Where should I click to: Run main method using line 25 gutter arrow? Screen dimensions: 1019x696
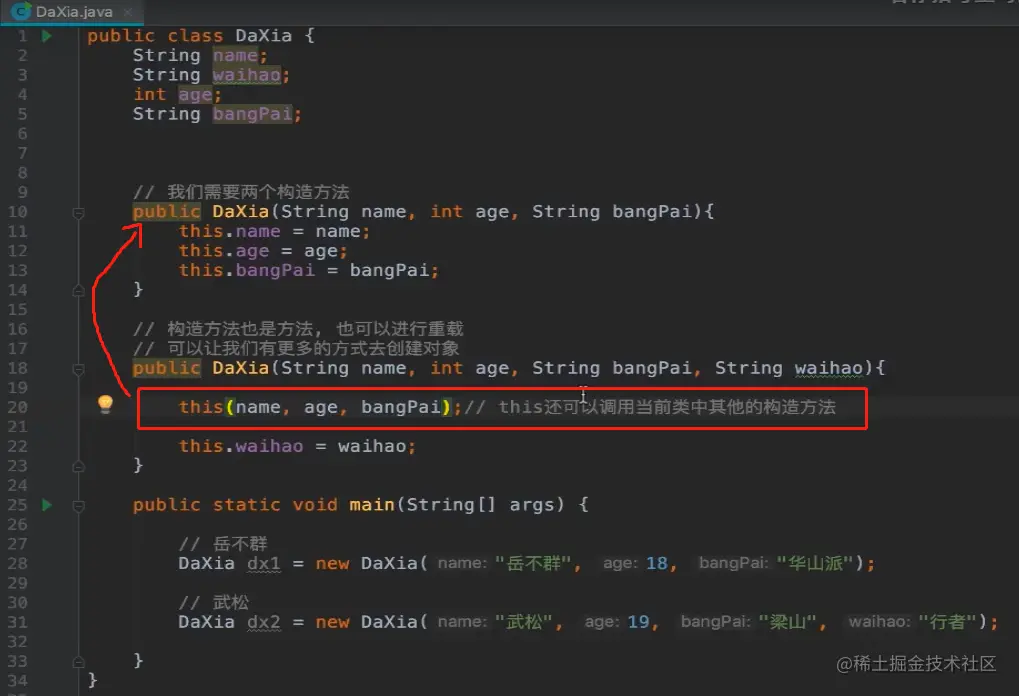tap(45, 505)
